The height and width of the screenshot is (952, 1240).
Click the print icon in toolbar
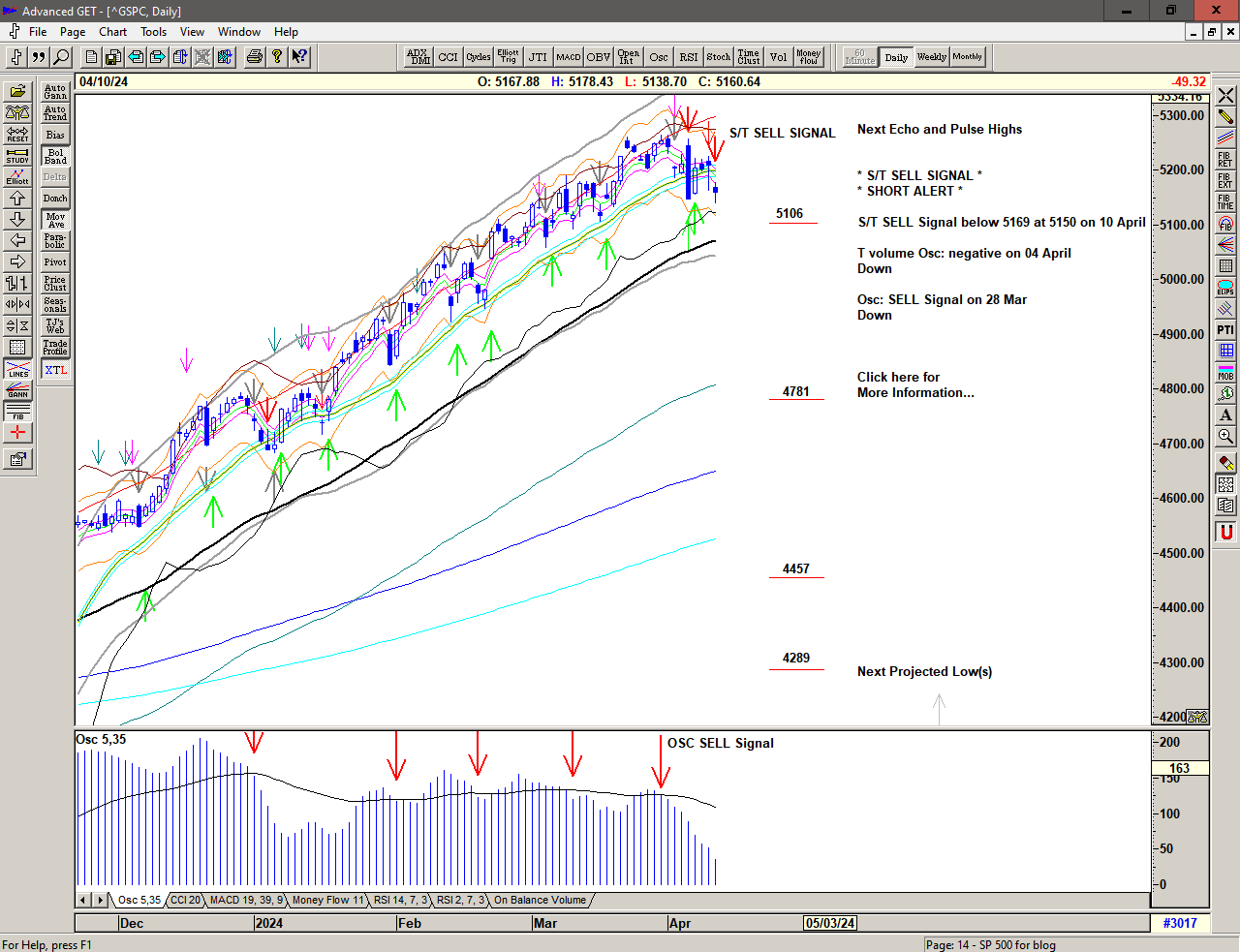coord(254,57)
